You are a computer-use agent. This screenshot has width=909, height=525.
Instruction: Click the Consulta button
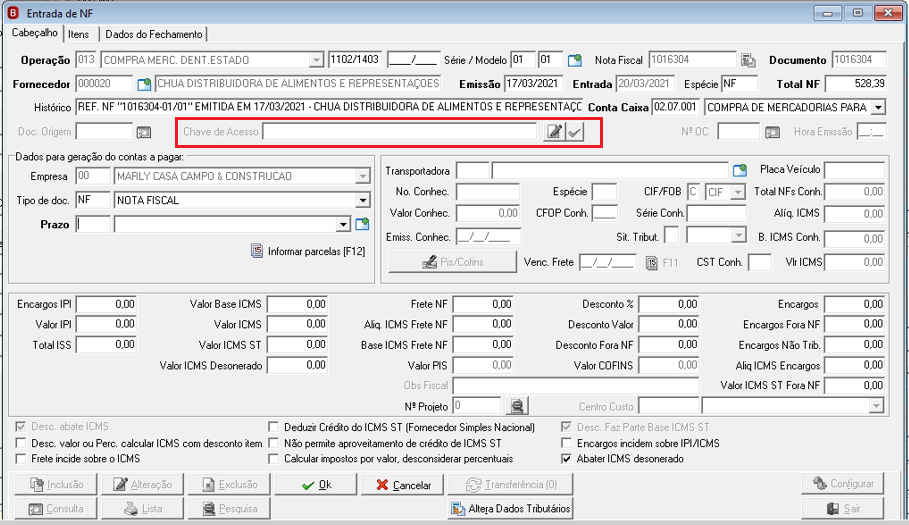pyautogui.click(x=56, y=509)
